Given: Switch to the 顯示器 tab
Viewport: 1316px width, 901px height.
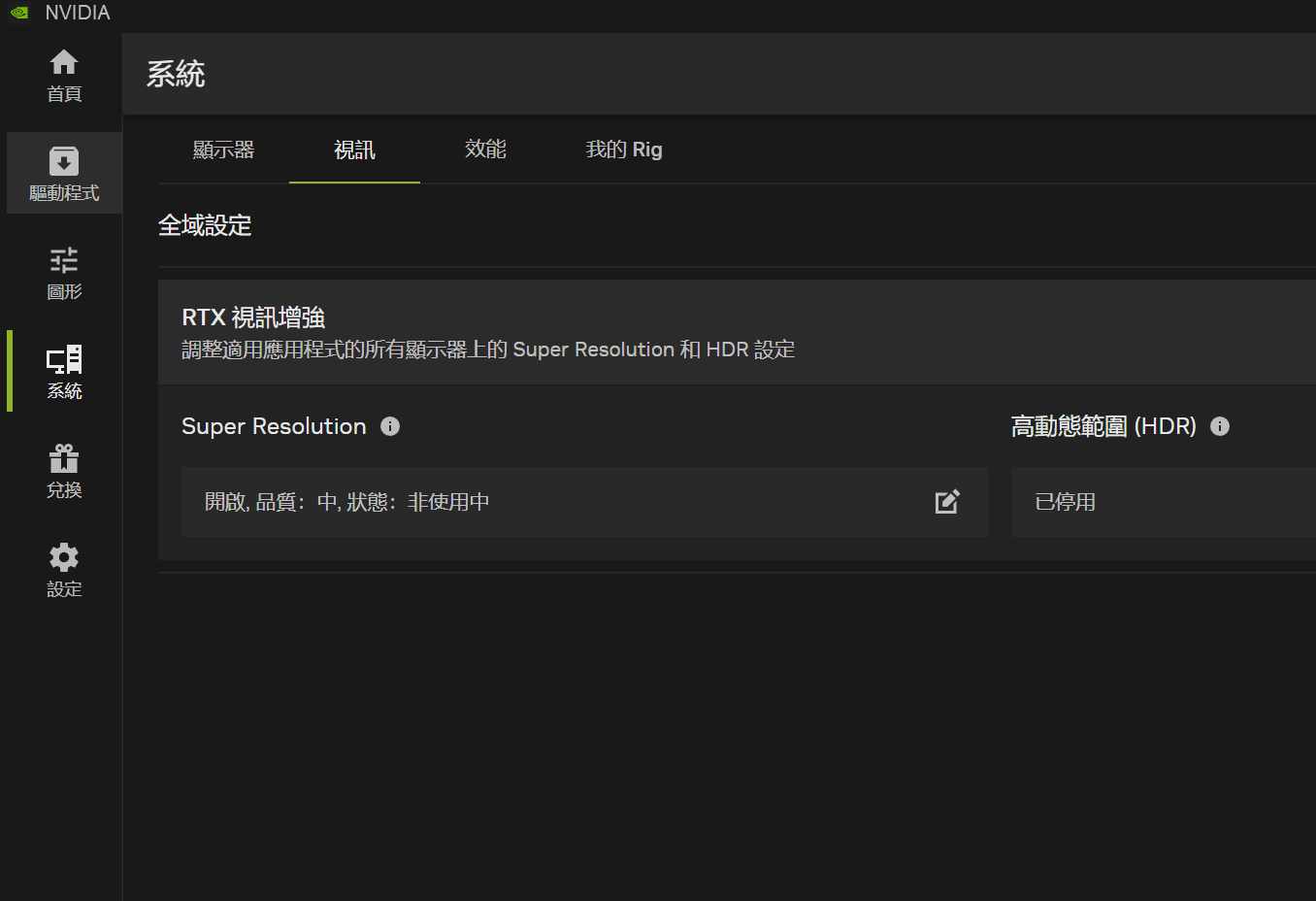Looking at the screenshot, I should pos(223,150).
